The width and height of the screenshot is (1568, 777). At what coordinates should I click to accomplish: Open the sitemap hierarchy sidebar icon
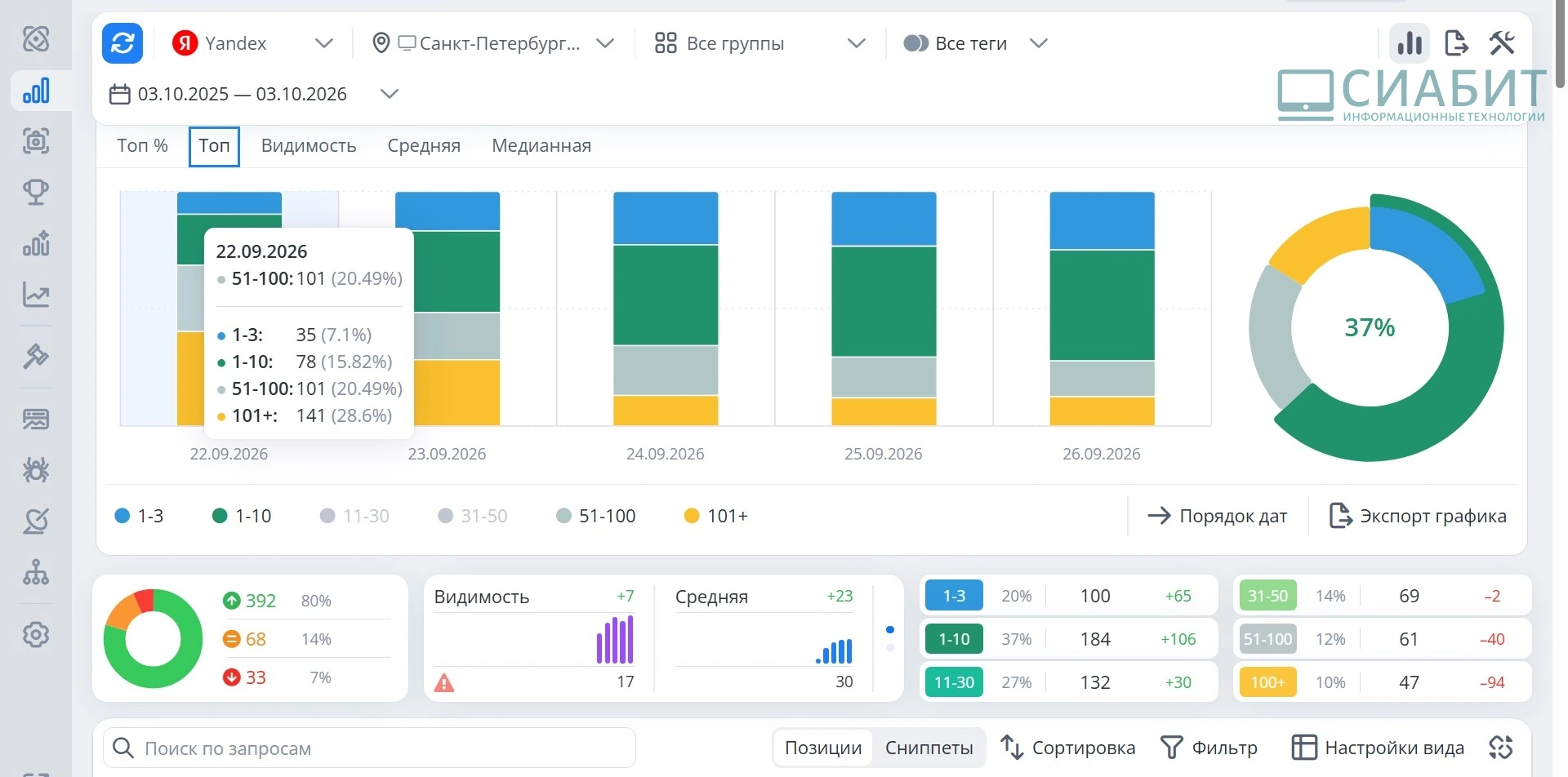click(36, 572)
